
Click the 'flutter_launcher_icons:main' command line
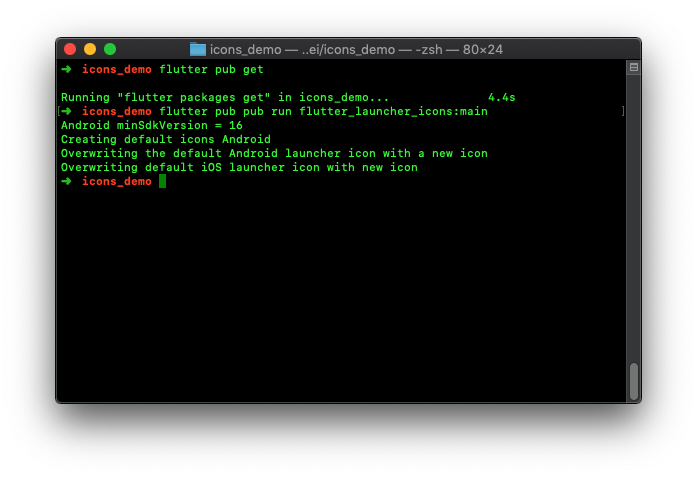324,111
